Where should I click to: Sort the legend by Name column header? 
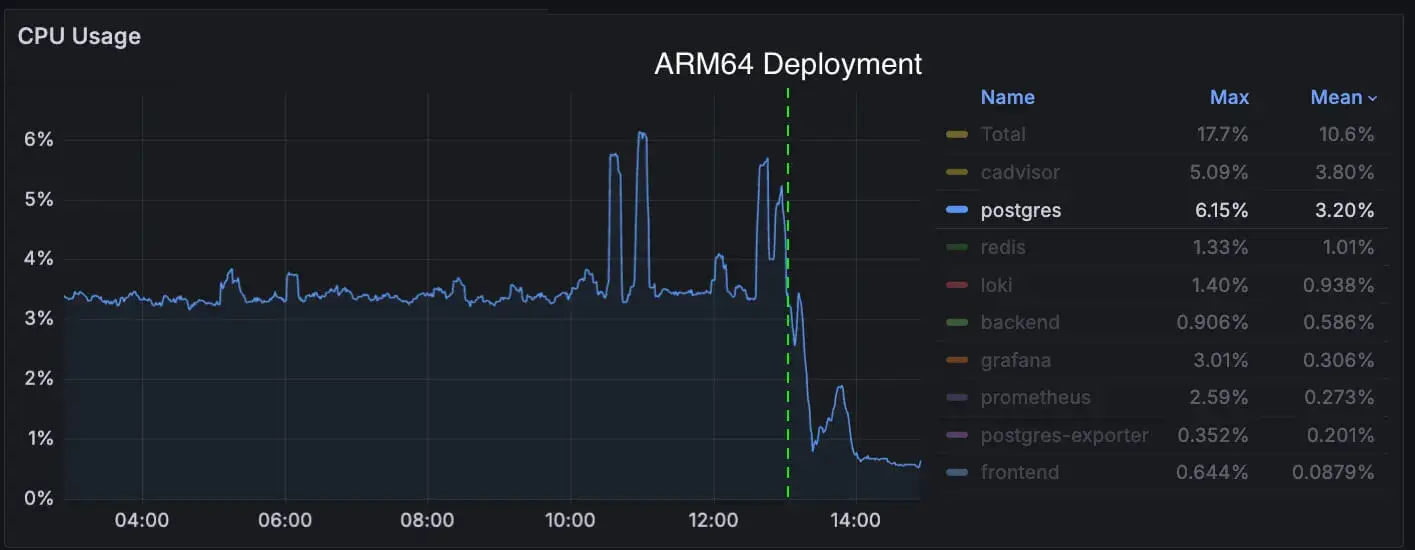click(1007, 97)
